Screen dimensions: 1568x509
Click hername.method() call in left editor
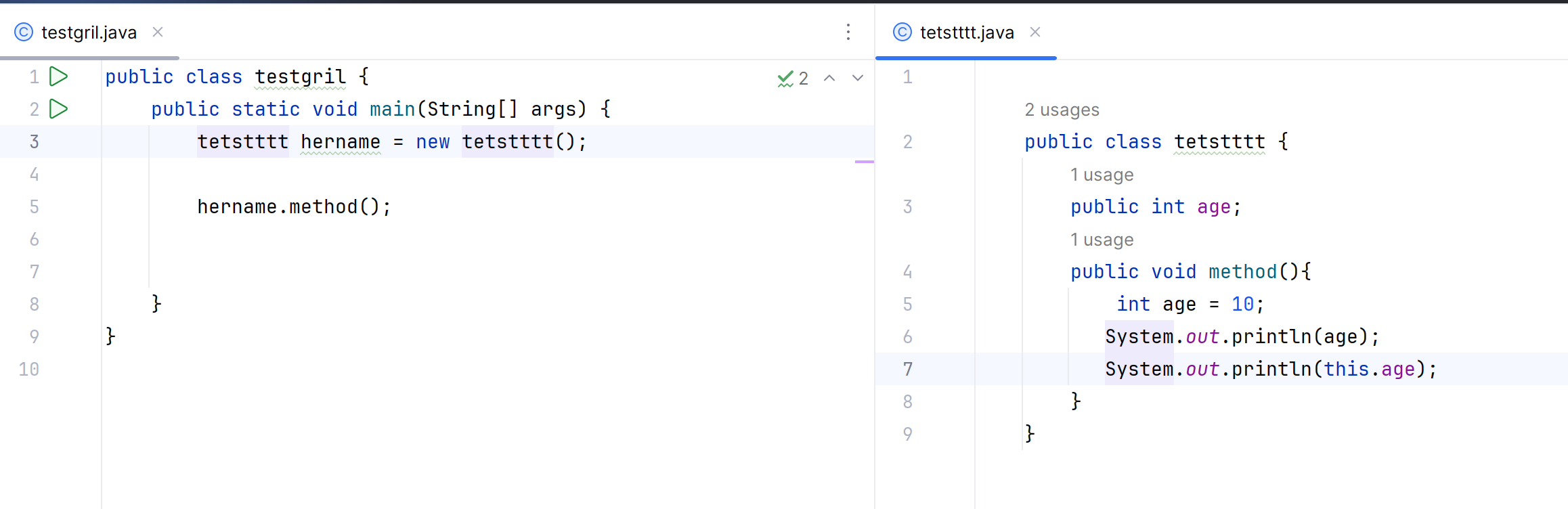pyautogui.click(x=294, y=206)
